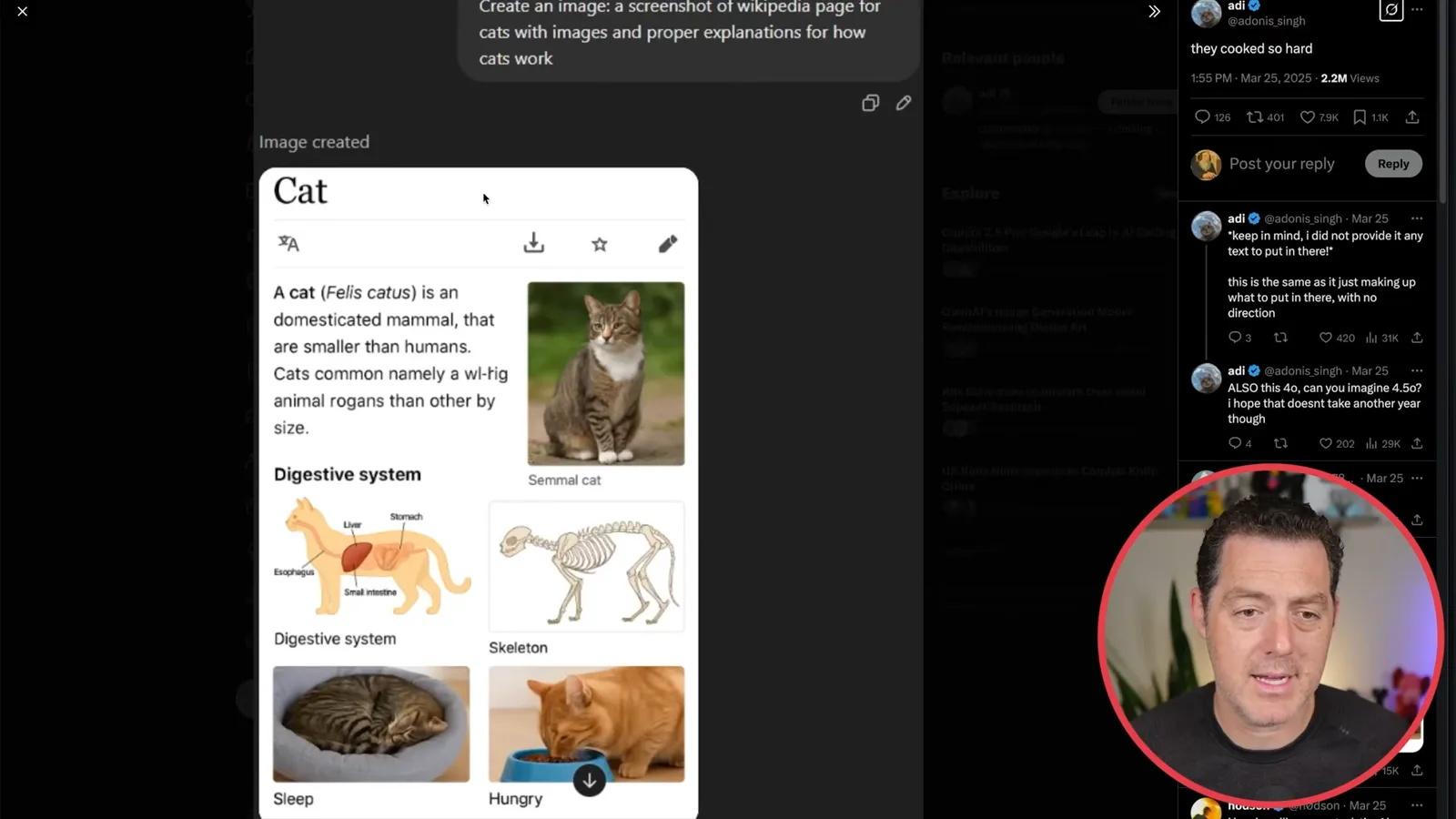The height and width of the screenshot is (819, 1456).
Task: Focus the Post your reply field
Action: coord(1281,164)
